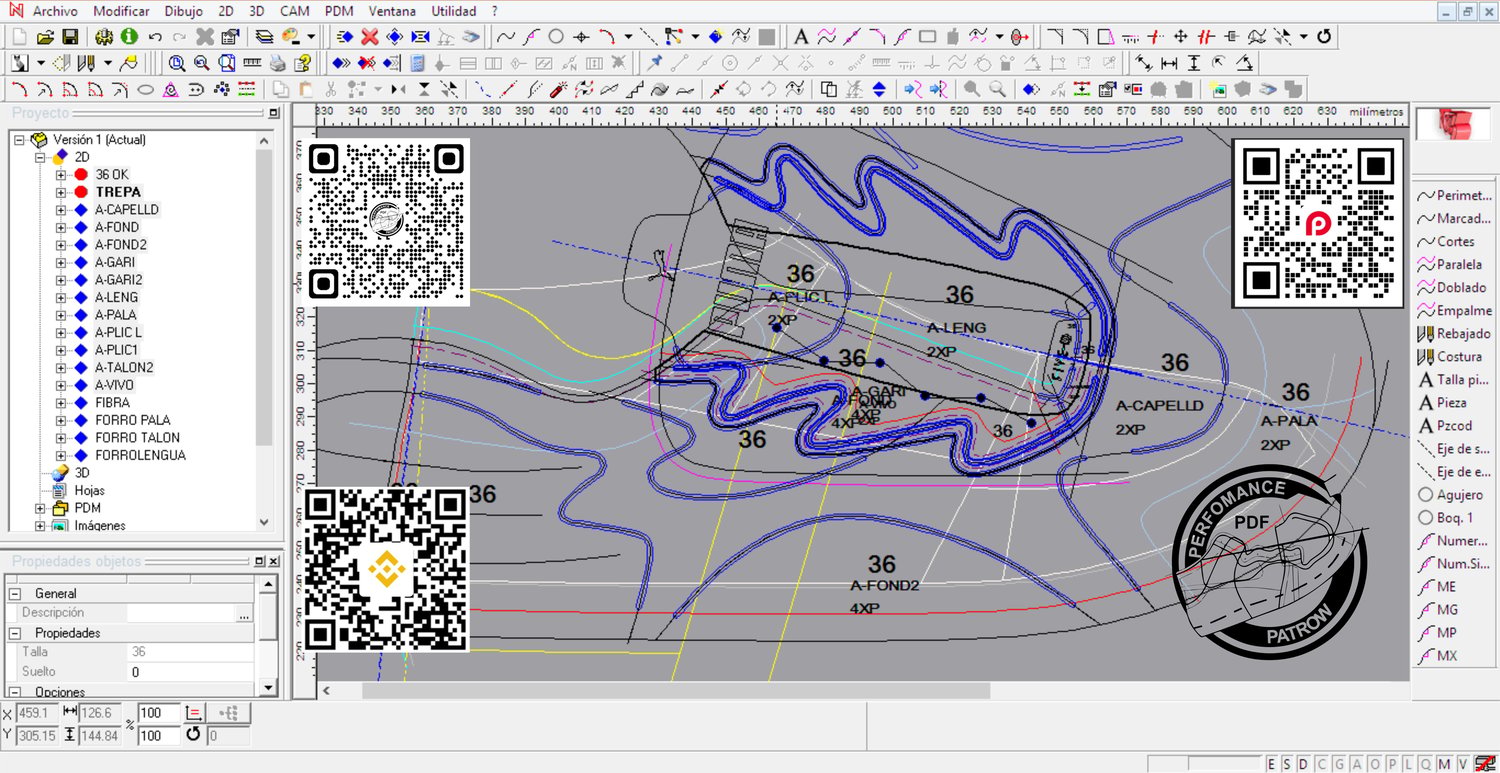1500x773 pixels.
Task: Expand the 36 OK tree item
Action: click(x=61, y=175)
